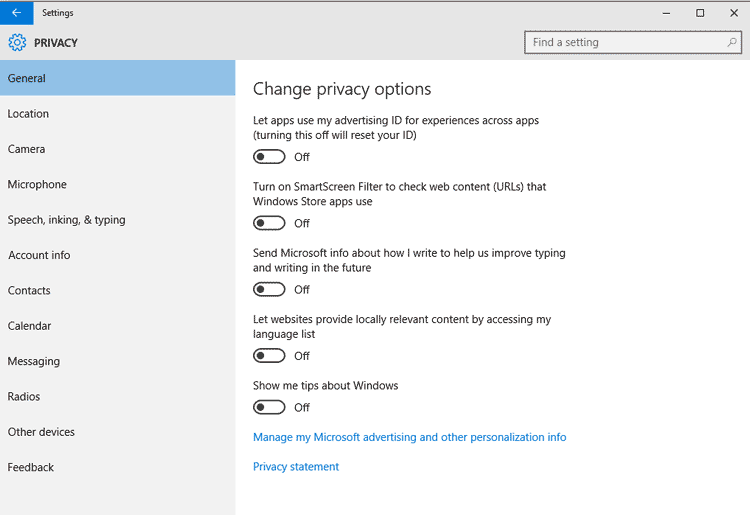Image resolution: width=750 pixels, height=515 pixels.
Task: Click the 'Send Microsoft info' description text
Action: [x=409, y=260]
